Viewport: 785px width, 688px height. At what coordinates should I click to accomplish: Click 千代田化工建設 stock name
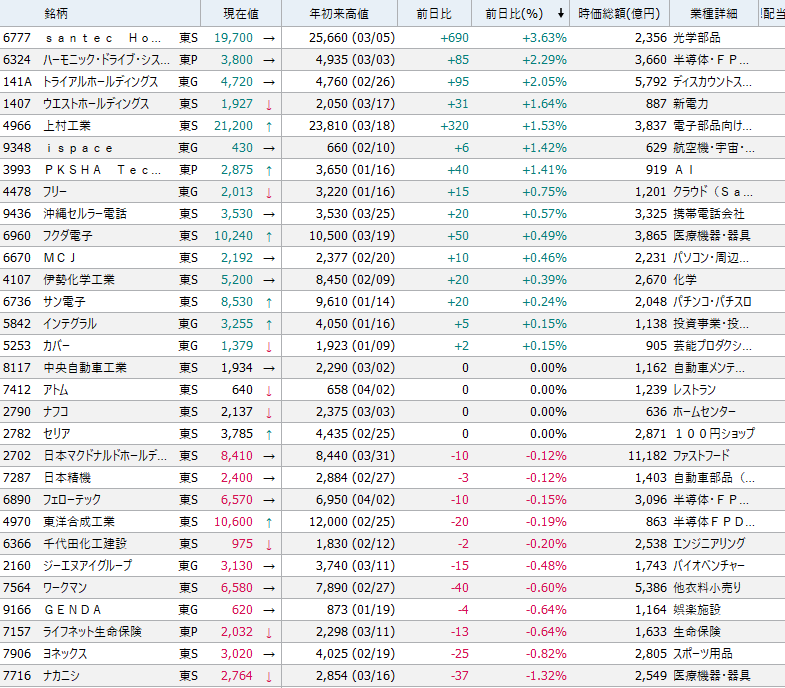coord(85,544)
